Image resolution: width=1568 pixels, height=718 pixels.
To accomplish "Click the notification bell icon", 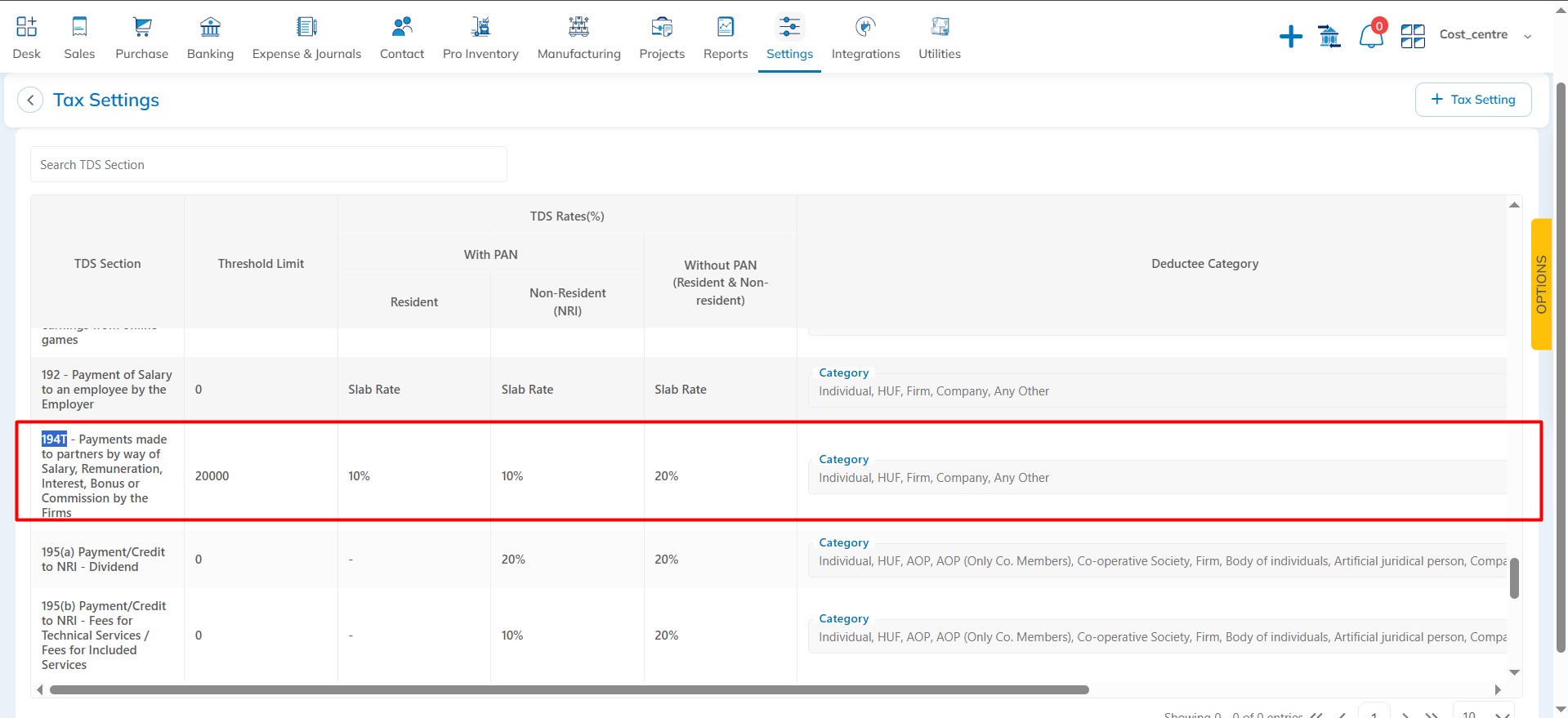I will (x=1370, y=36).
